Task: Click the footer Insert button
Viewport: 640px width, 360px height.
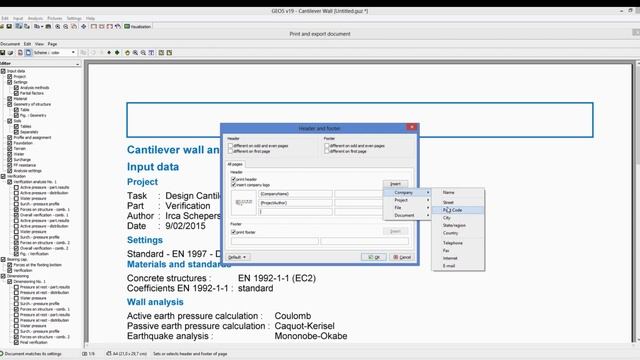Action: [x=395, y=231]
